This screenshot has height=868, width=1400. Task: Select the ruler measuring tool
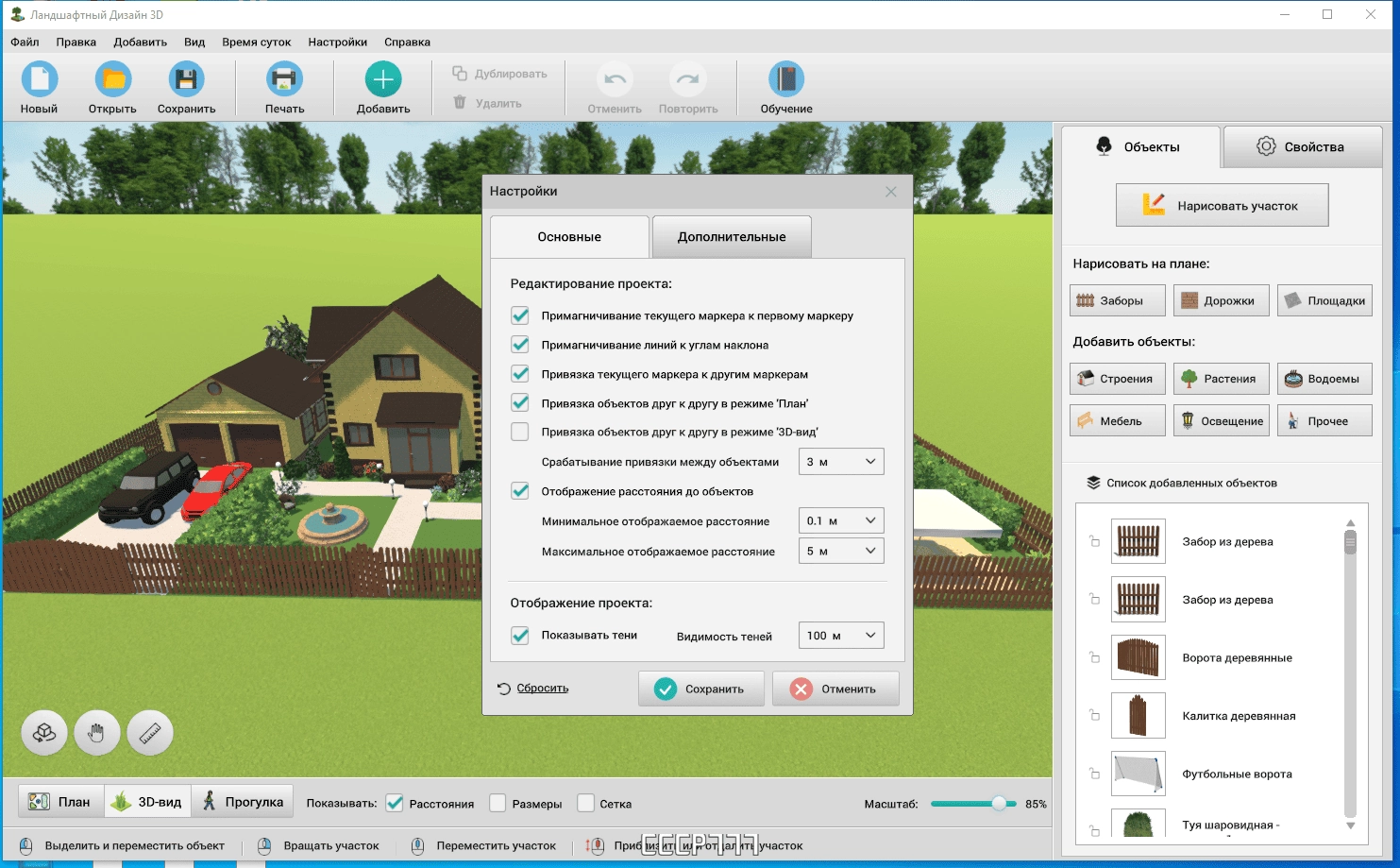pos(150,733)
